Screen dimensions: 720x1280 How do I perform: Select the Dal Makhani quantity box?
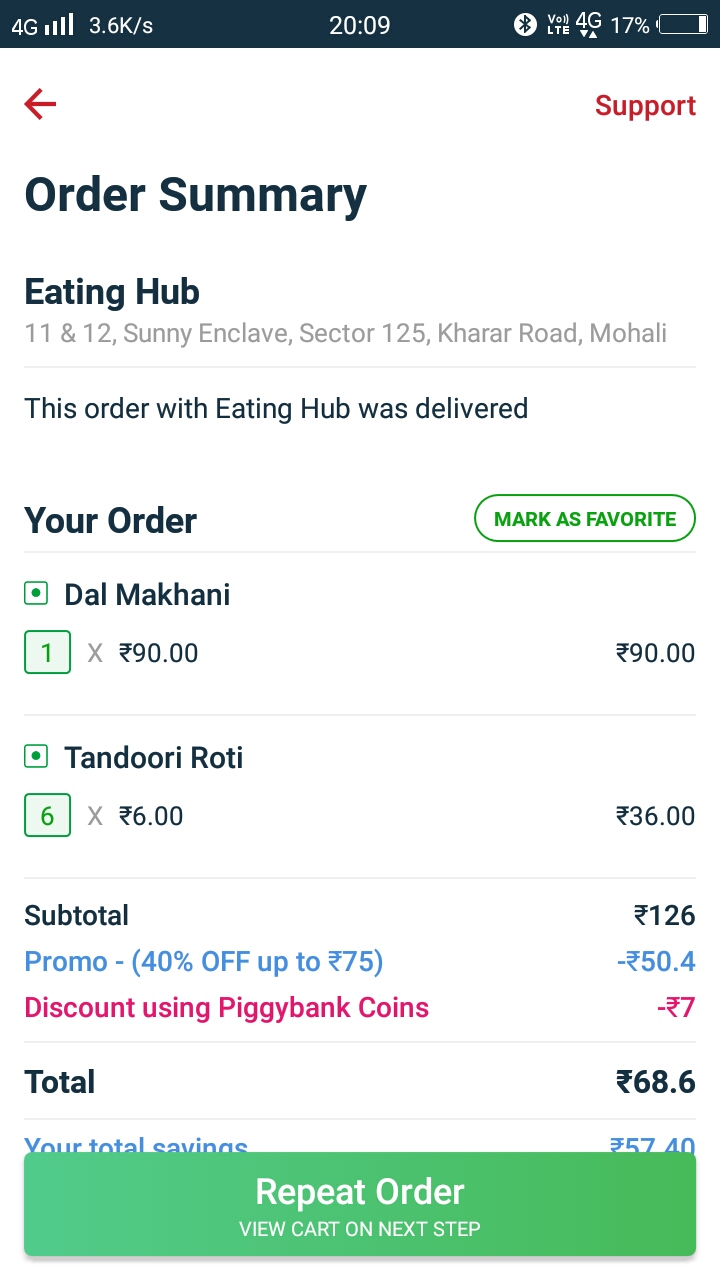click(47, 653)
